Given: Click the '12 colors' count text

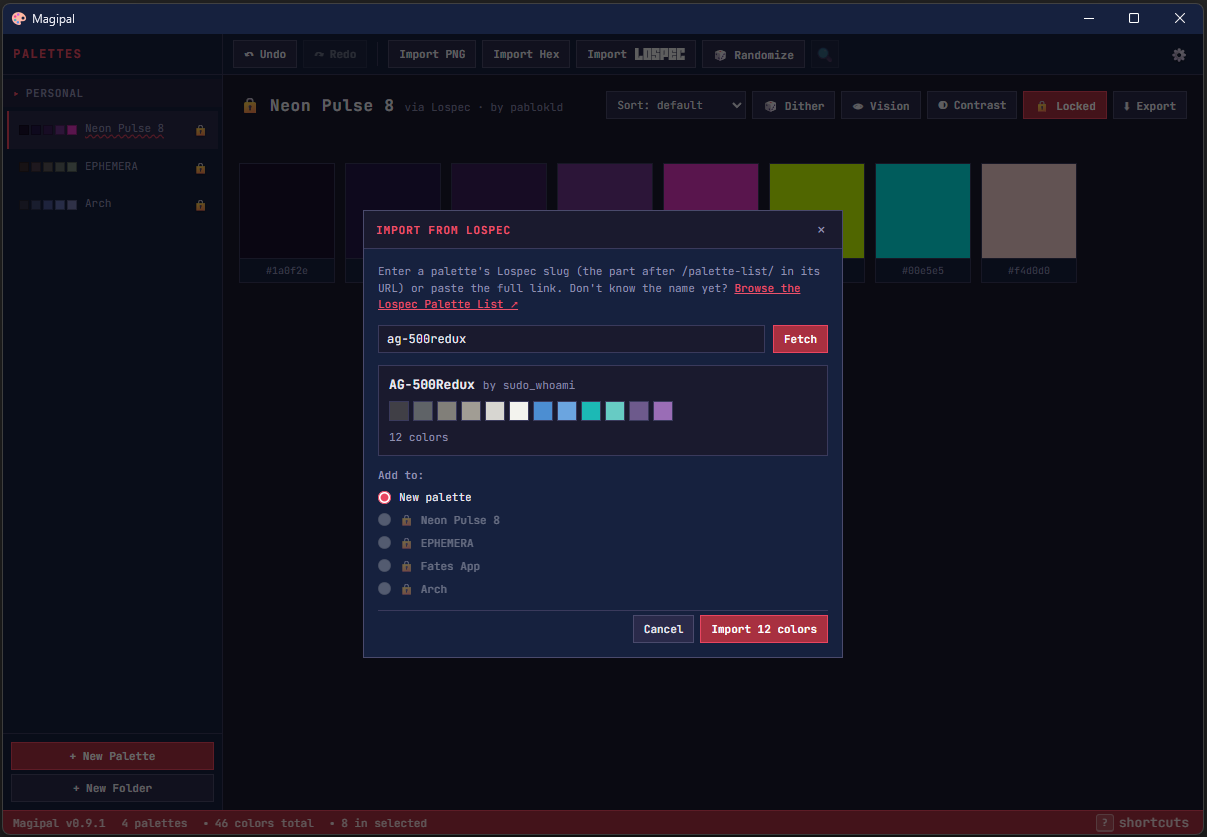Looking at the screenshot, I should tap(418, 437).
